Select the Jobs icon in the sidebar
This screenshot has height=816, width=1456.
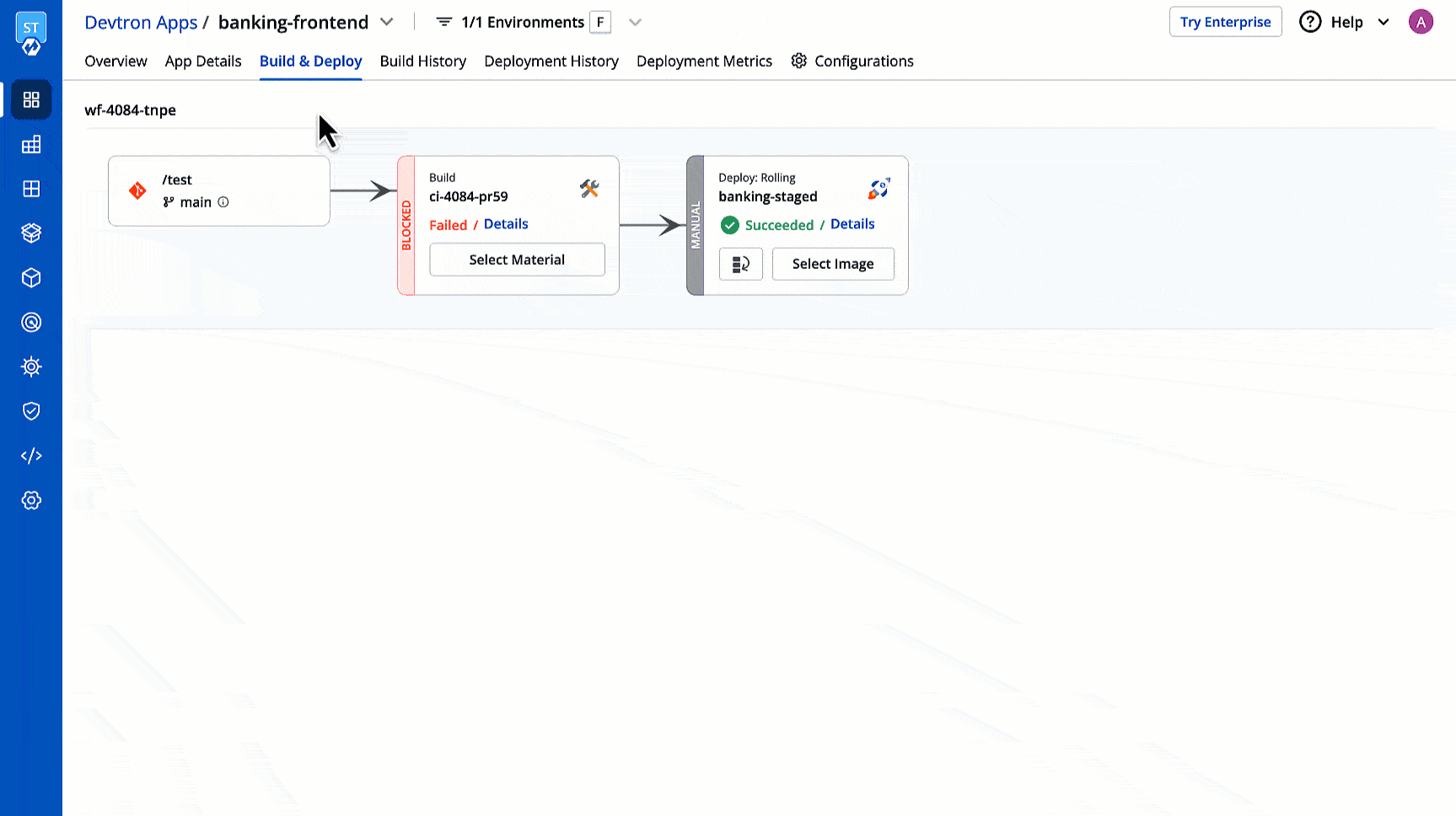click(31, 144)
